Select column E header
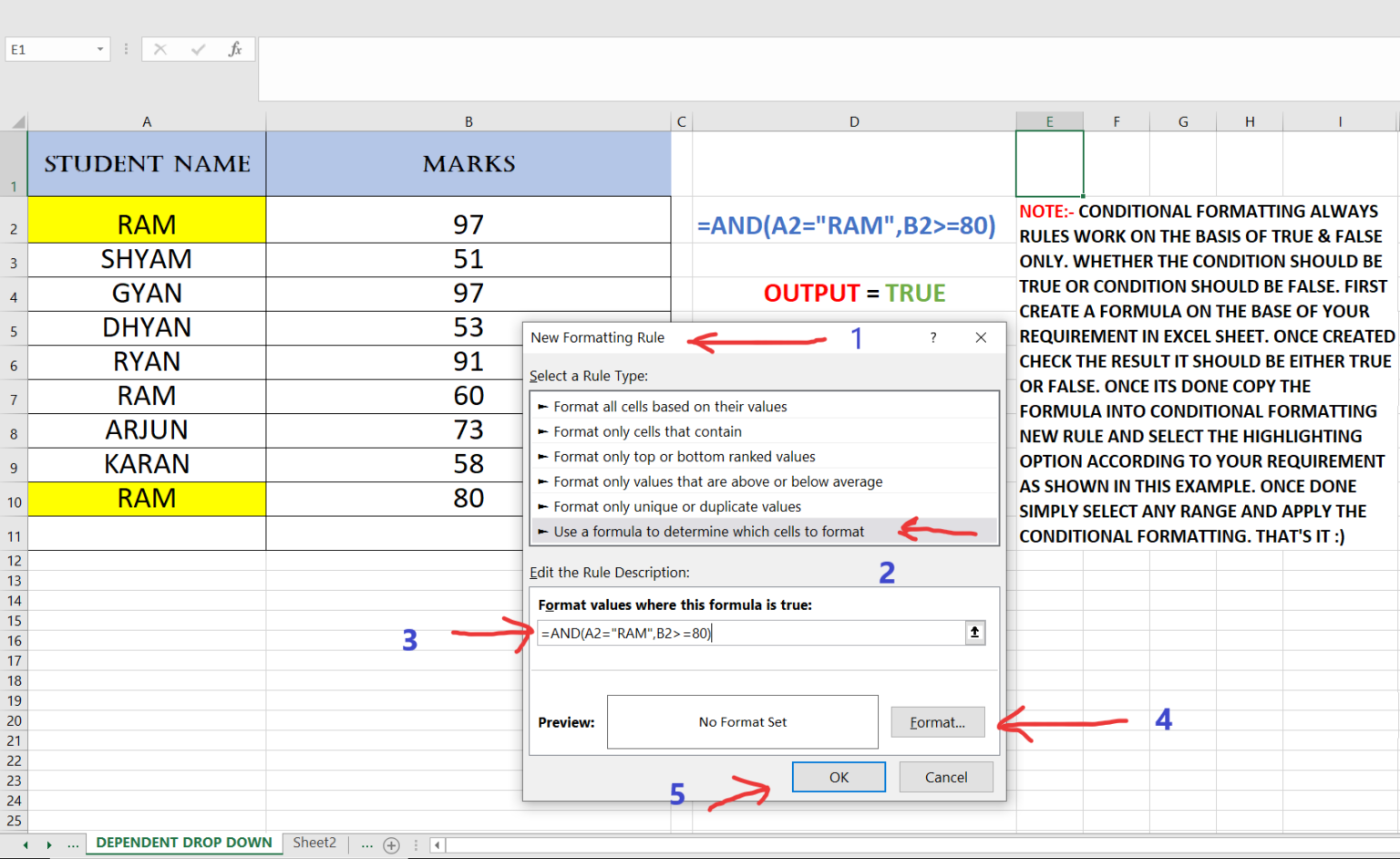The image size is (1400, 859). click(x=1049, y=121)
